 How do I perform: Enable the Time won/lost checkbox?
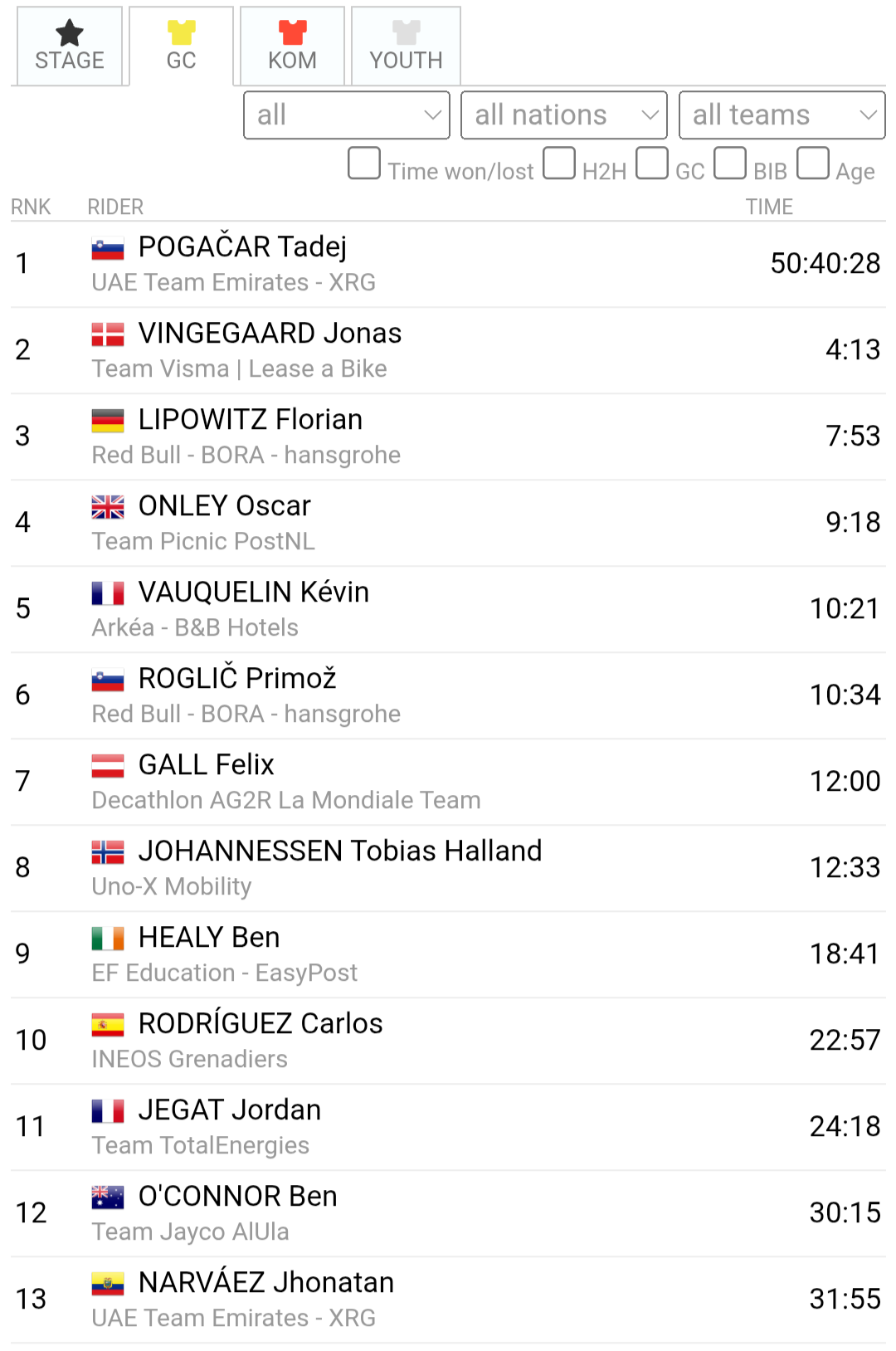point(364,163)
